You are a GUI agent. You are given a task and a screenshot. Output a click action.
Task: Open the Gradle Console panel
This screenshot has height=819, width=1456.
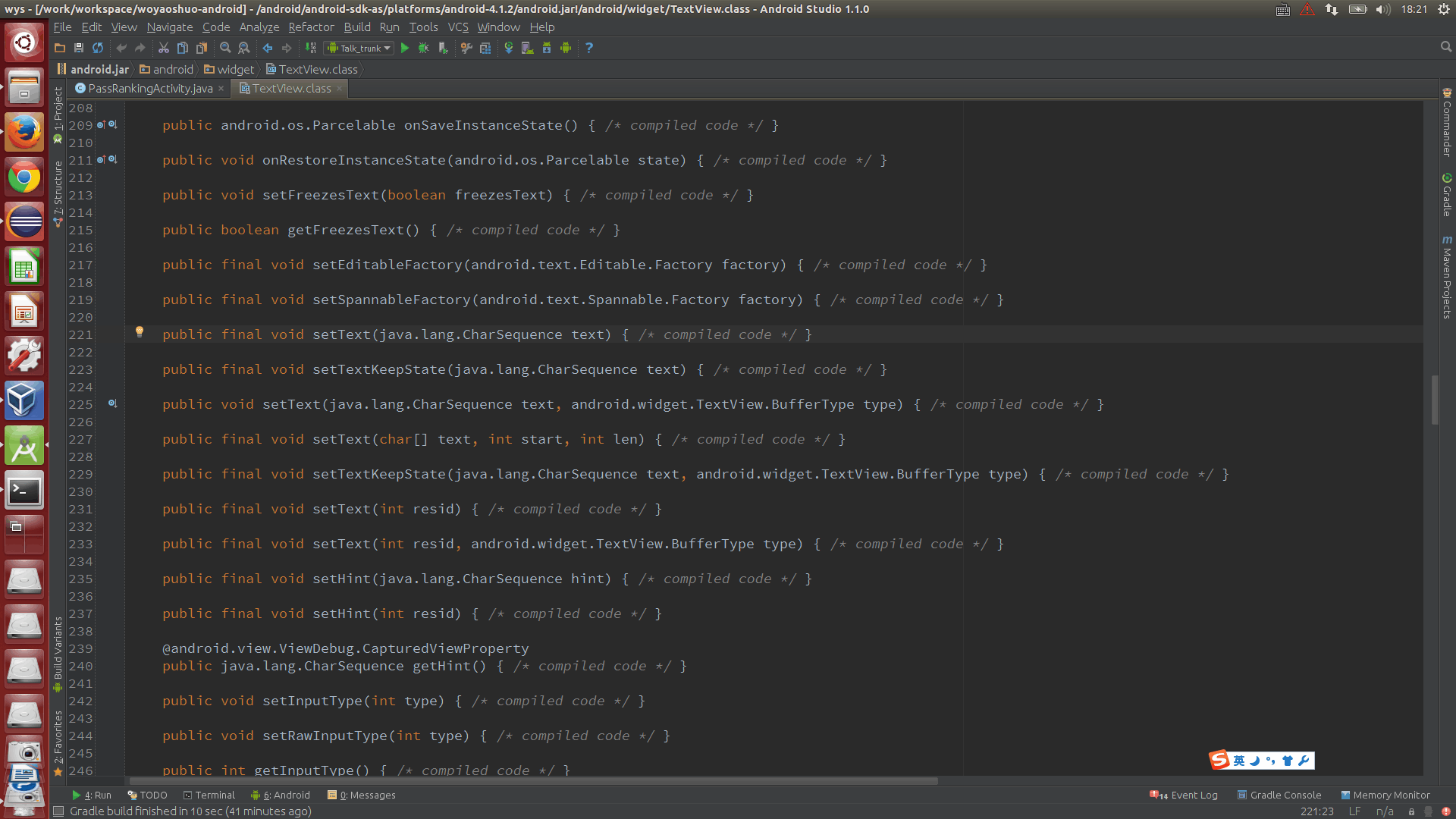point(1279,795)
